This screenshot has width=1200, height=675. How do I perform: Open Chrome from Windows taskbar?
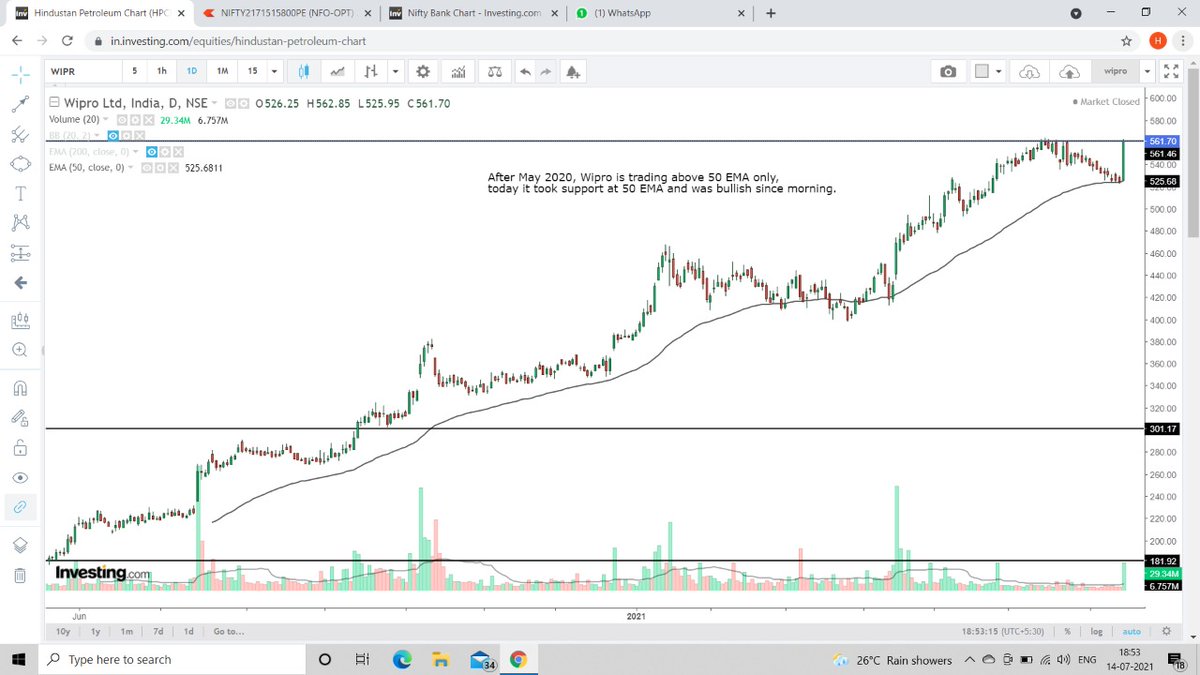518,660
